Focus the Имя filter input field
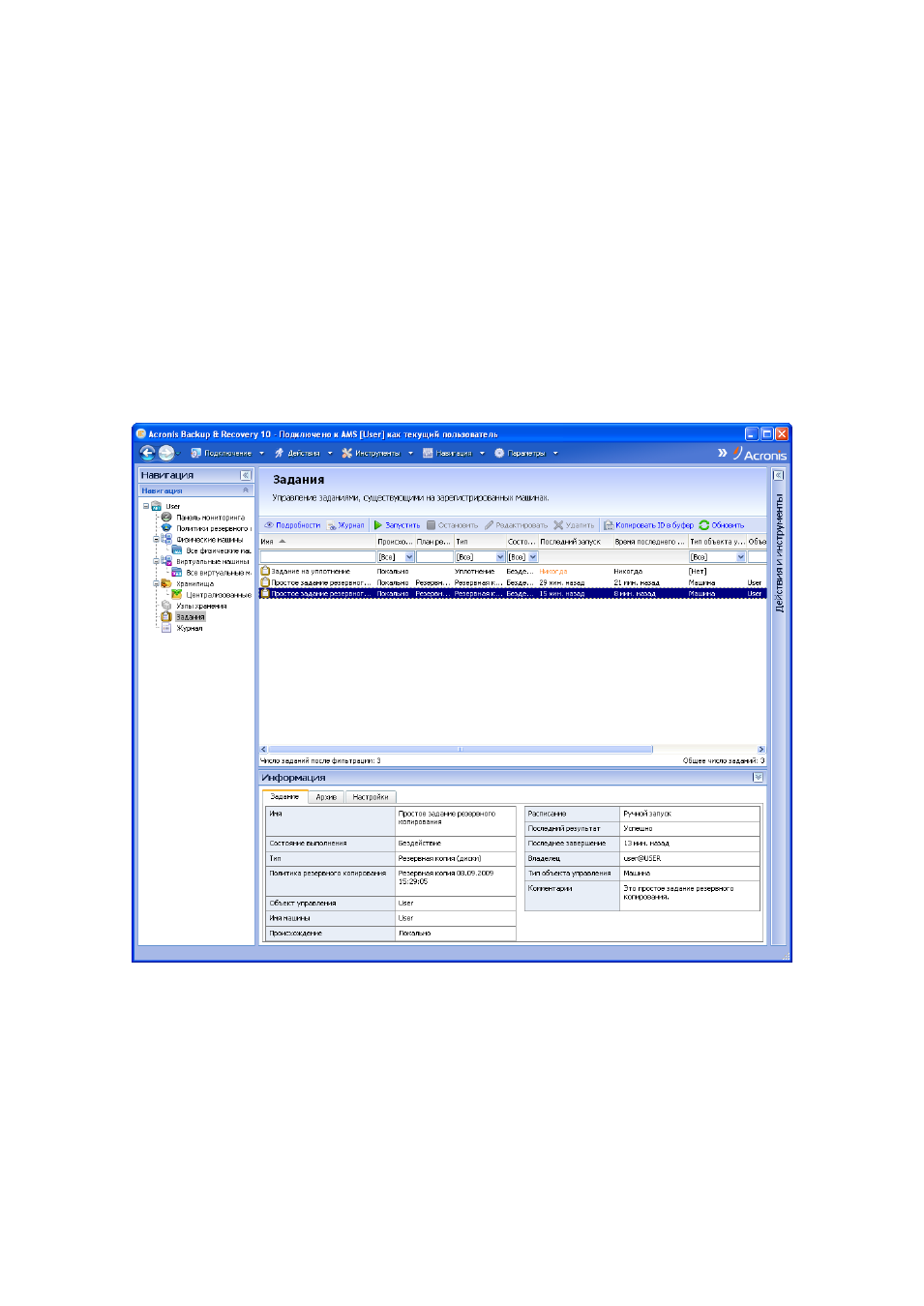This screenshot has width=924, height=1306. pos(317,557)
